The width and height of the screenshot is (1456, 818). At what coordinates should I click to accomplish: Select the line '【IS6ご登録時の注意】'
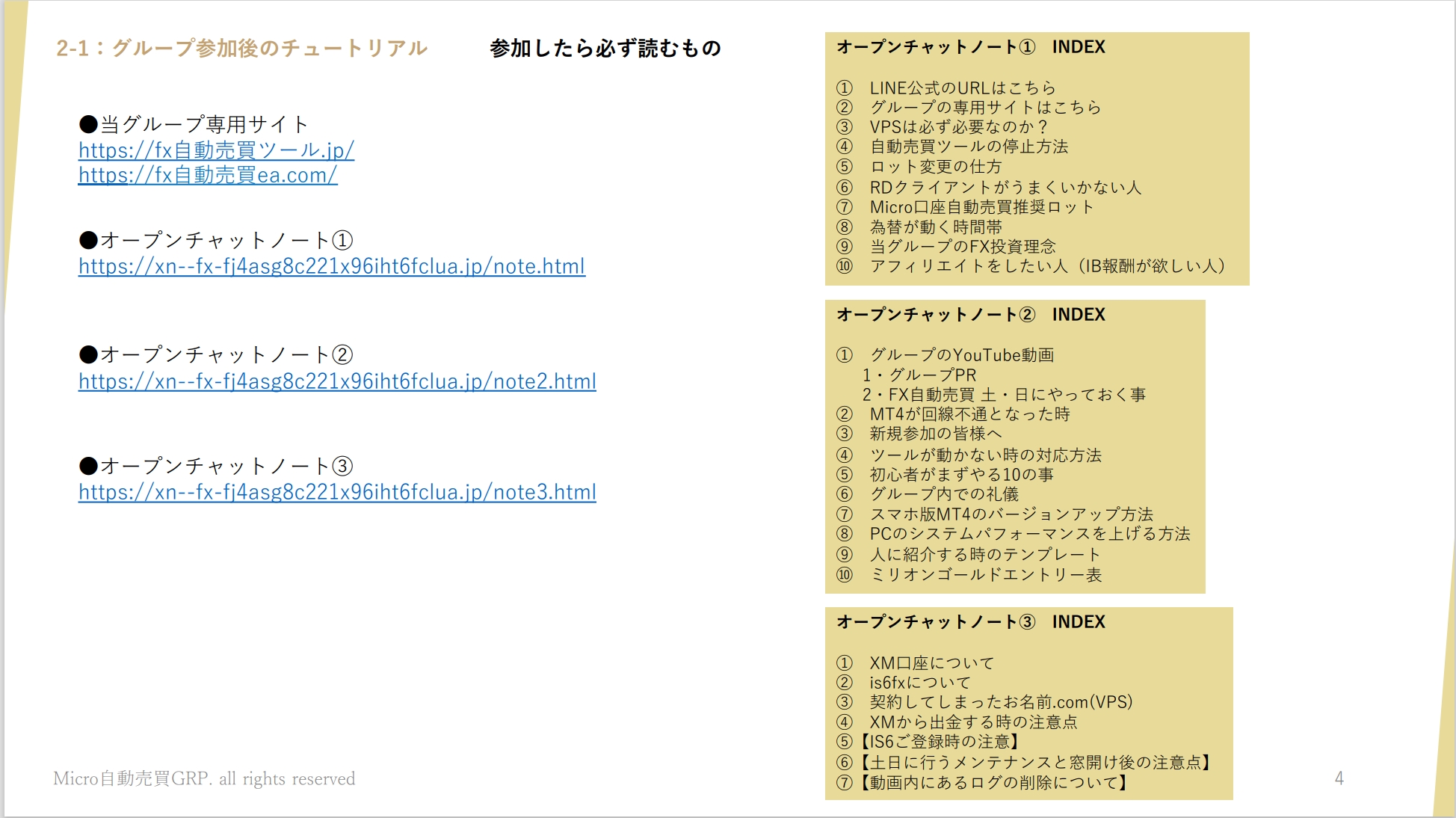(940, 741)
